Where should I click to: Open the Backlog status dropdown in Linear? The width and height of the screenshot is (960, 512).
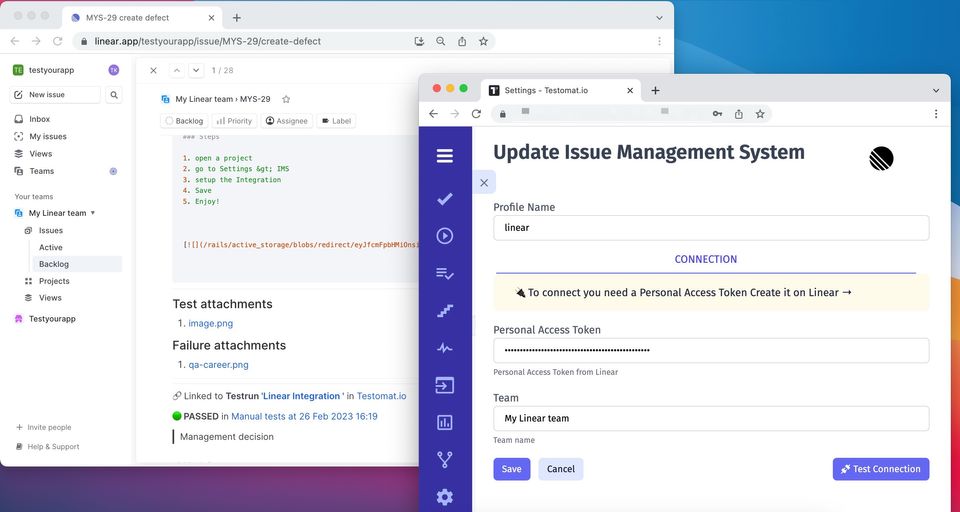click(184, 121)
